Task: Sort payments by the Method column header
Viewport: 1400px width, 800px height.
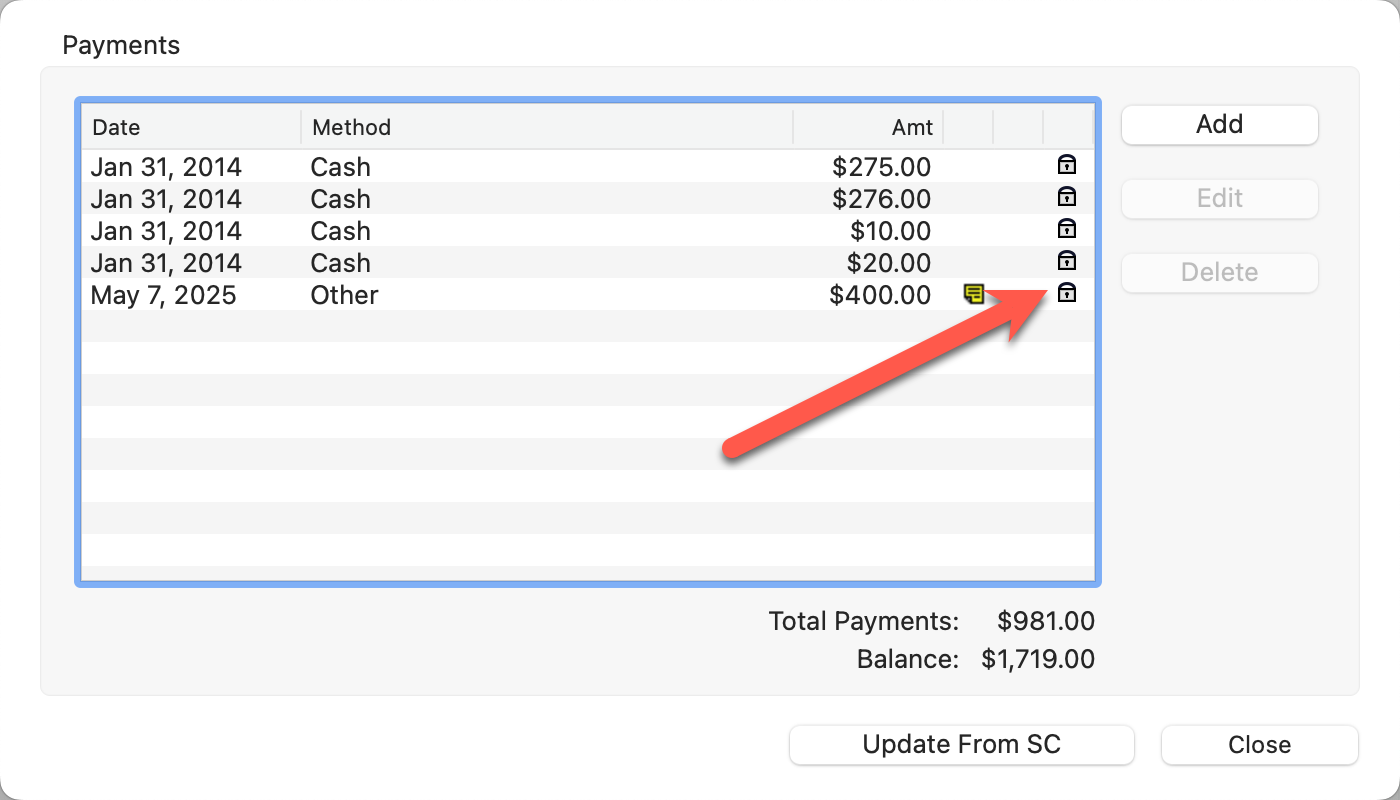Action: (546, 127)
